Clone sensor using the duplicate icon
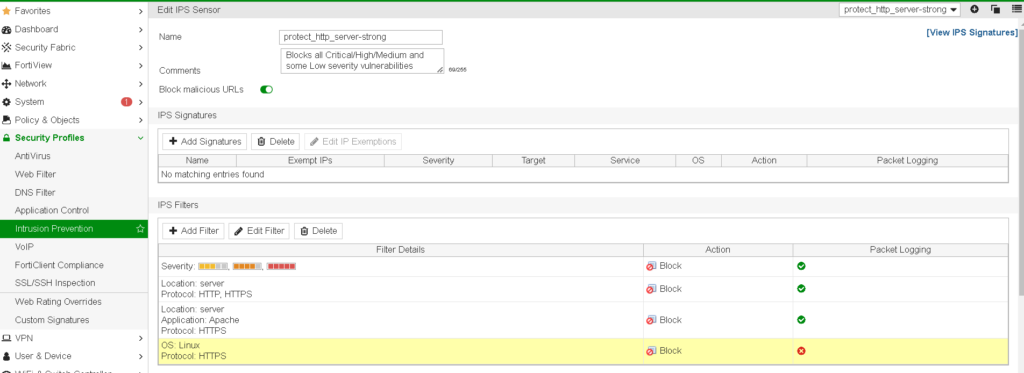Screen dimensions: 1024x373 pyautogui.click(x=995, y=9)
